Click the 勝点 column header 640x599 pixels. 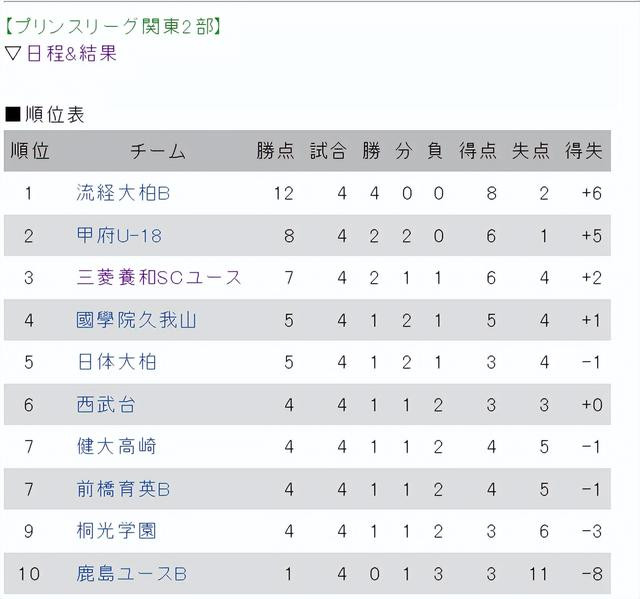(x=276, y=151)
